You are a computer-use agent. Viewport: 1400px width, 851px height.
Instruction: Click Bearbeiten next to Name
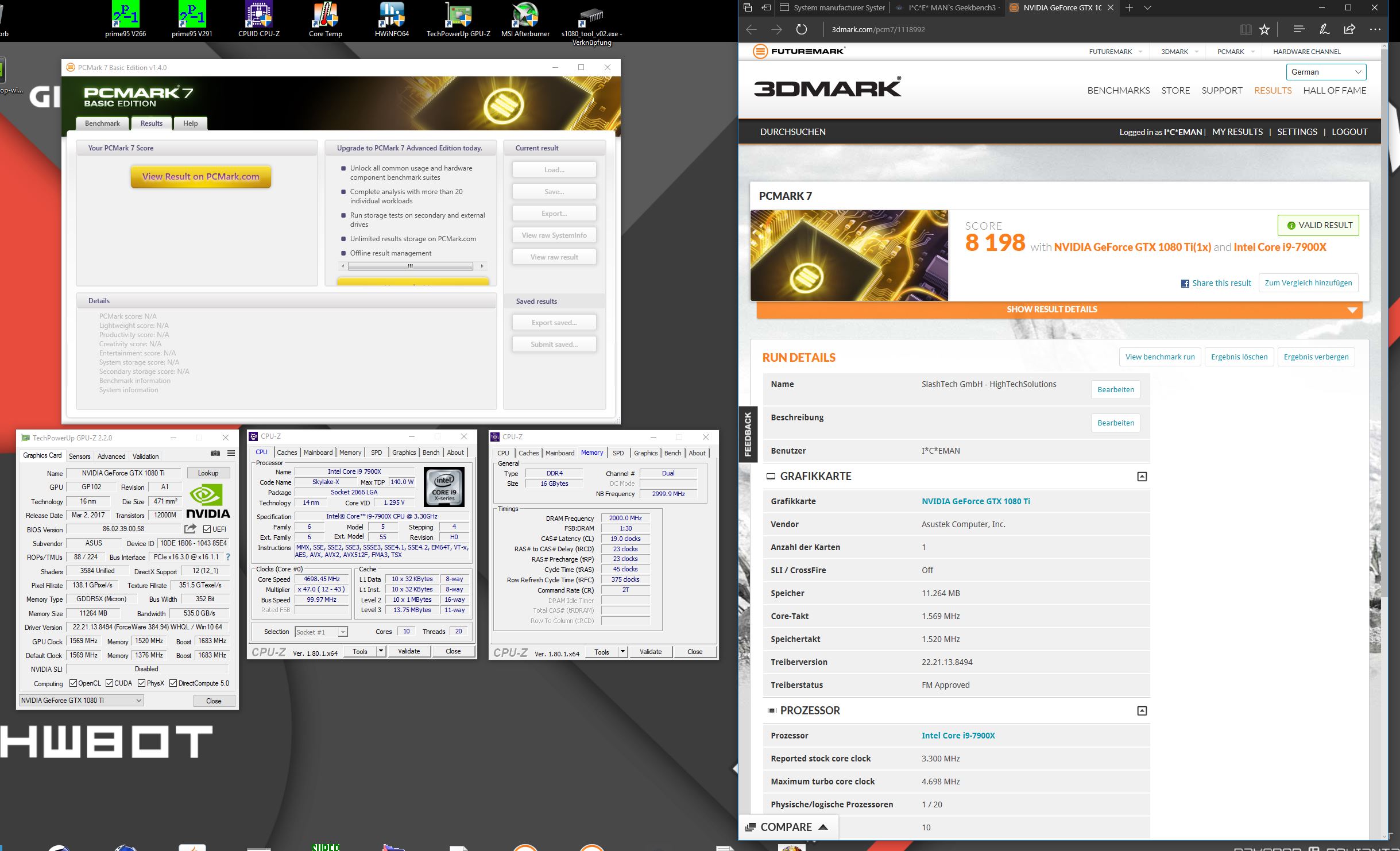click(1115, 389)
